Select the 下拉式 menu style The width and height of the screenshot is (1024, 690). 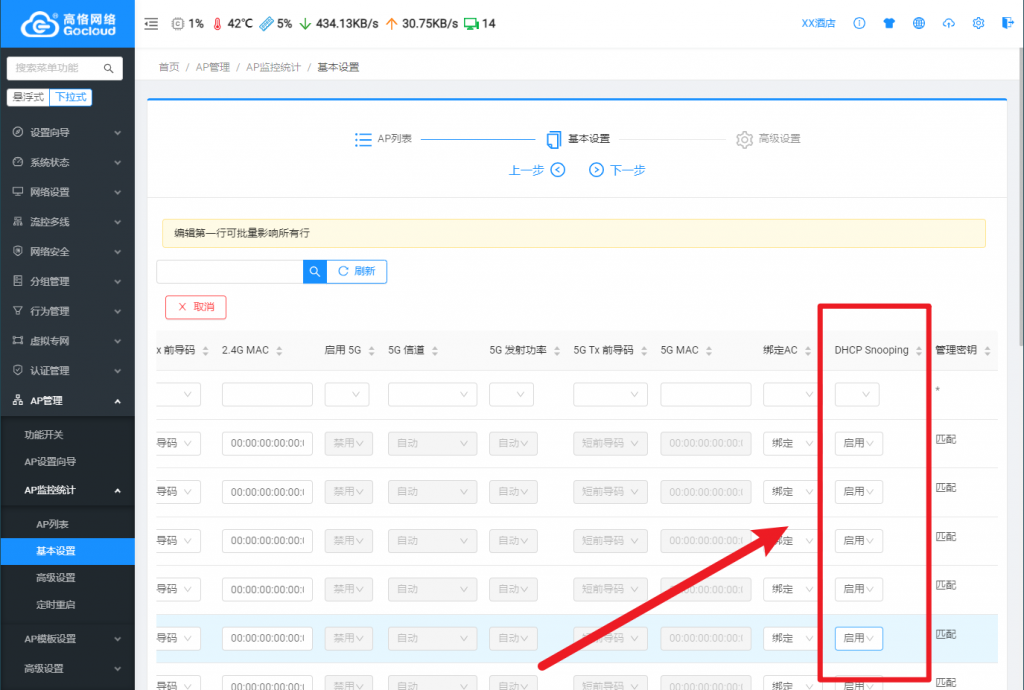pos(71,97)
